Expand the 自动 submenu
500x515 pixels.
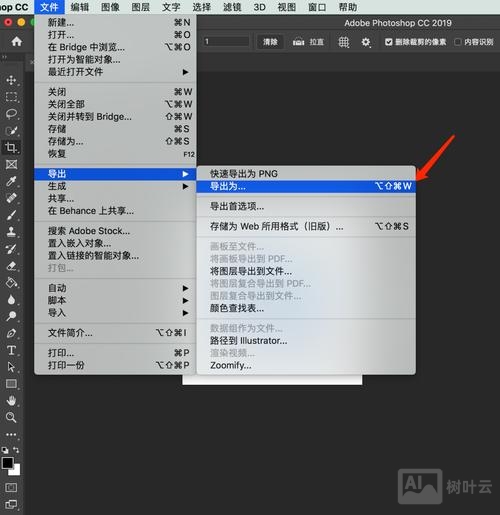coord(115,288)
